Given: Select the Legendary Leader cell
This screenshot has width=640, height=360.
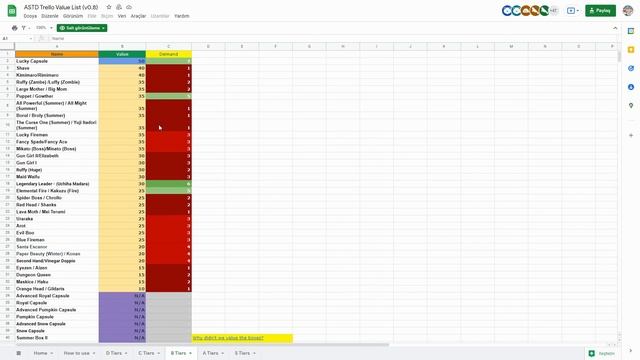Looking at the screenshot, I should tap(57, 184).
